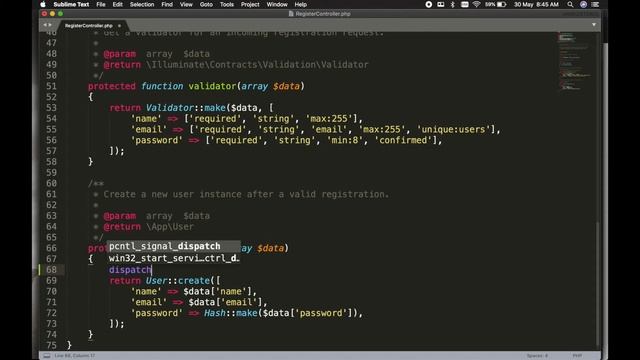Click the 'protected' keyword on line 51

pos(112,86)
